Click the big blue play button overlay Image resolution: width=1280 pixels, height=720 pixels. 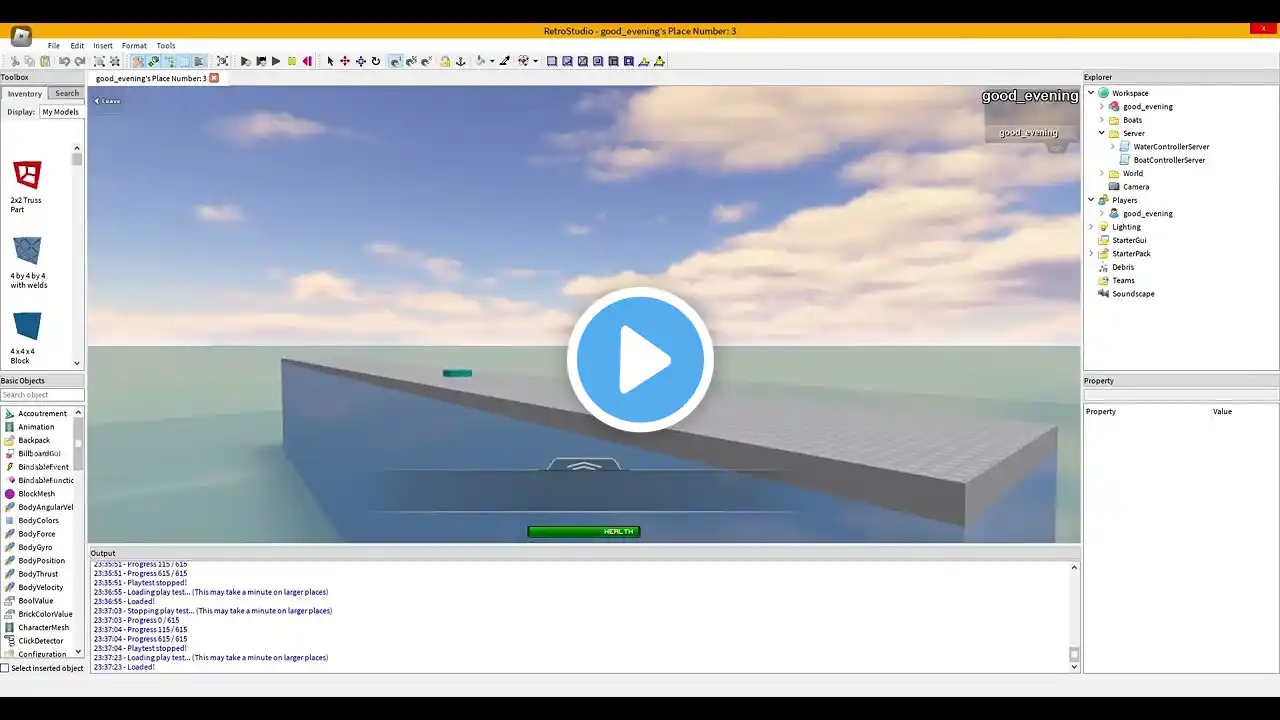tap(640, 360)
